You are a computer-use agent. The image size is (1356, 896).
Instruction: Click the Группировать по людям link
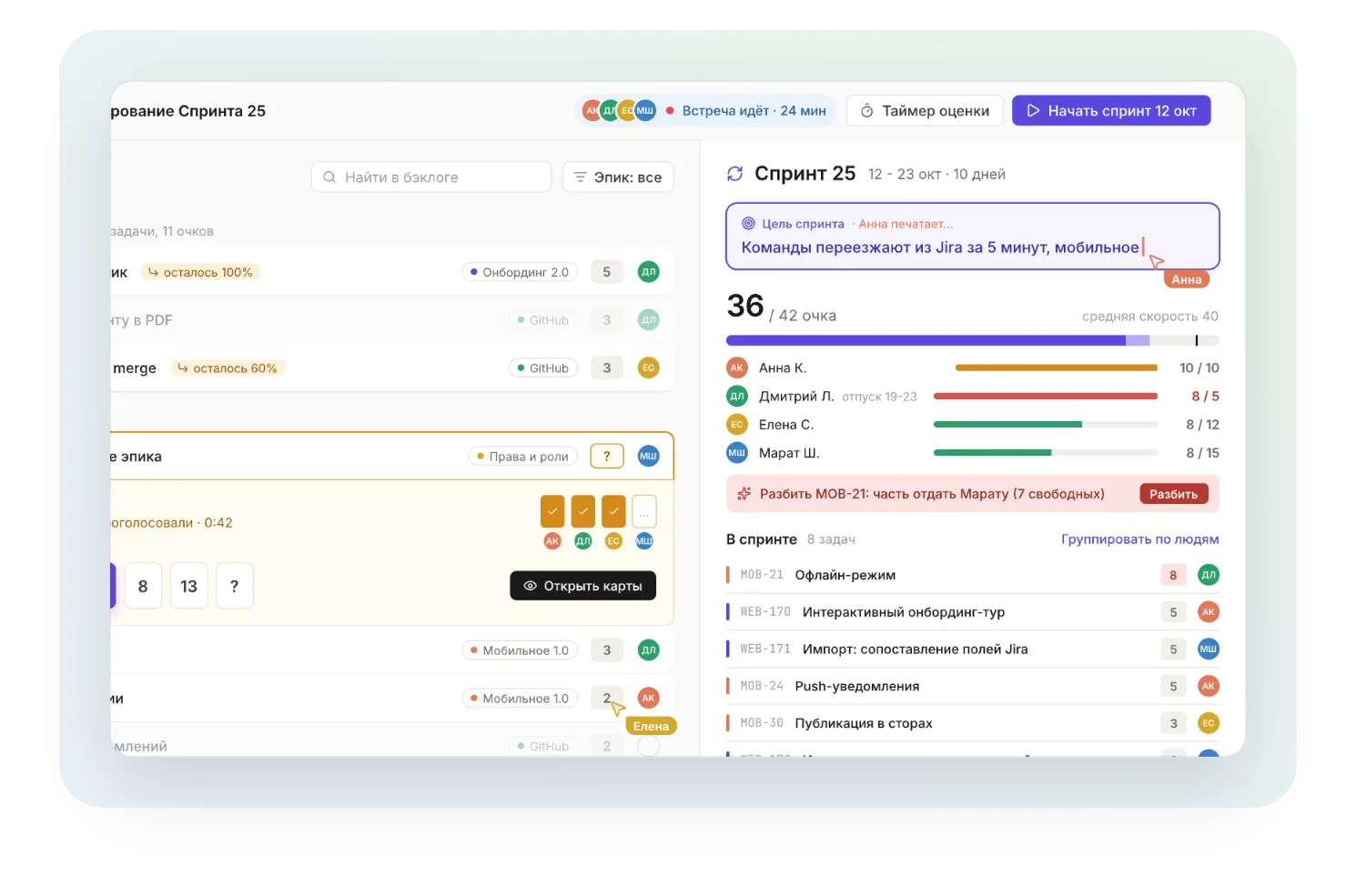(1139, 539)
